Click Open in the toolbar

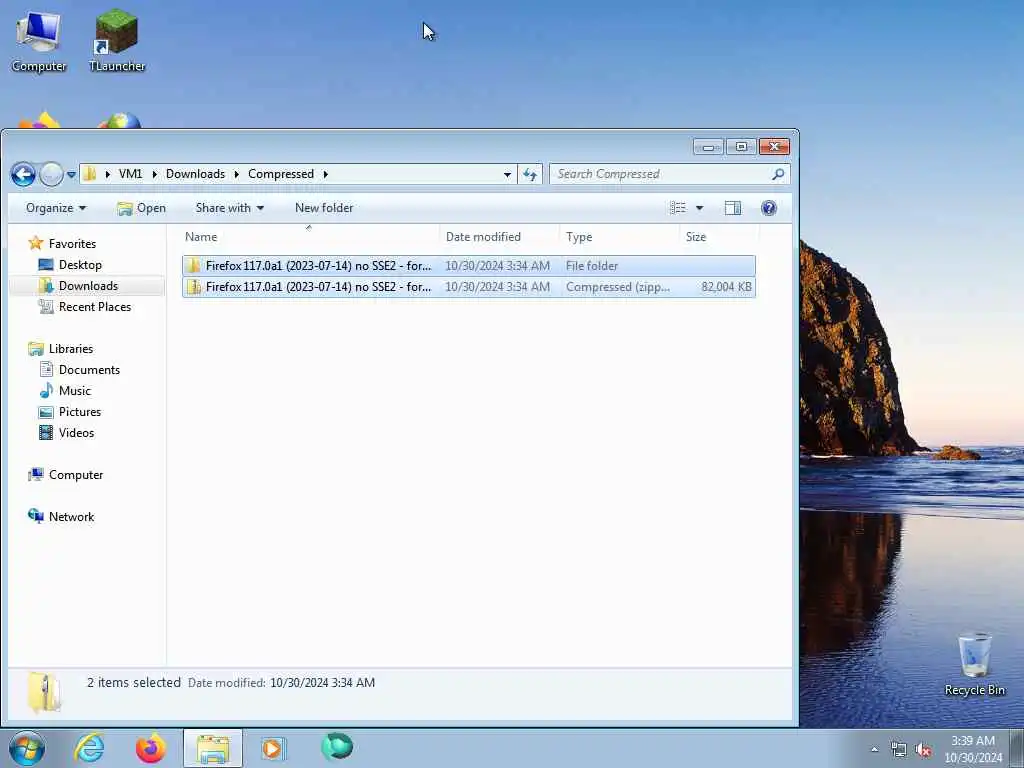[x=141, y=208]
